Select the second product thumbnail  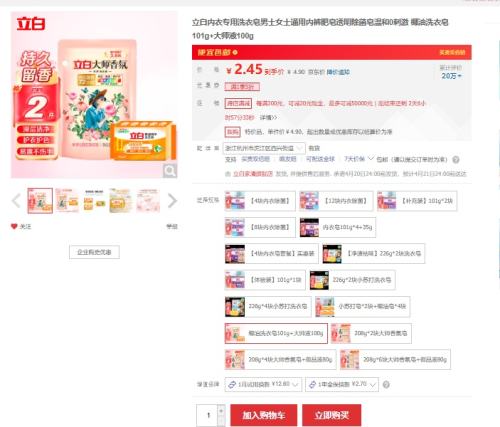coord(67,201)
